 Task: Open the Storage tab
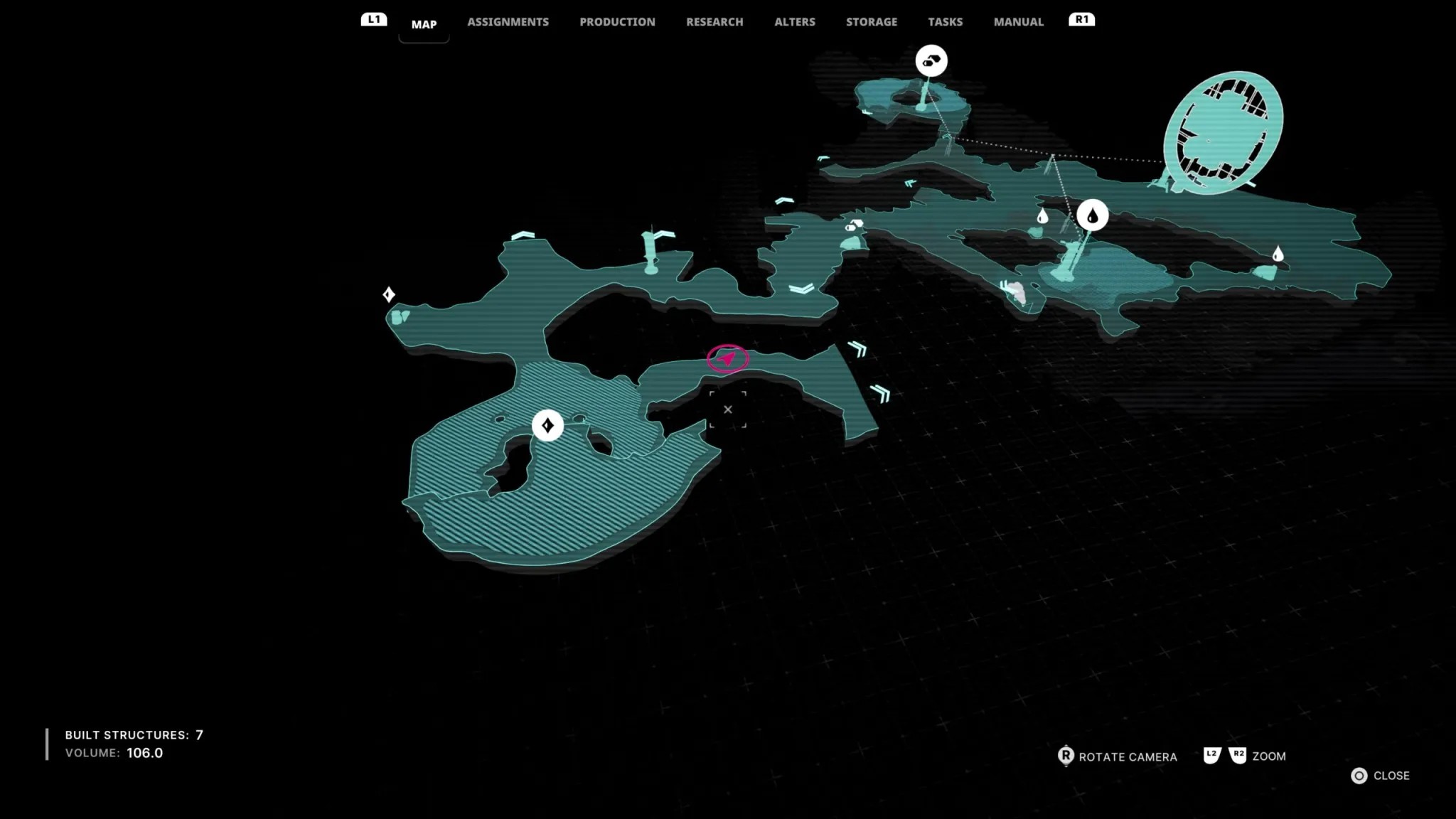(872, 22)
